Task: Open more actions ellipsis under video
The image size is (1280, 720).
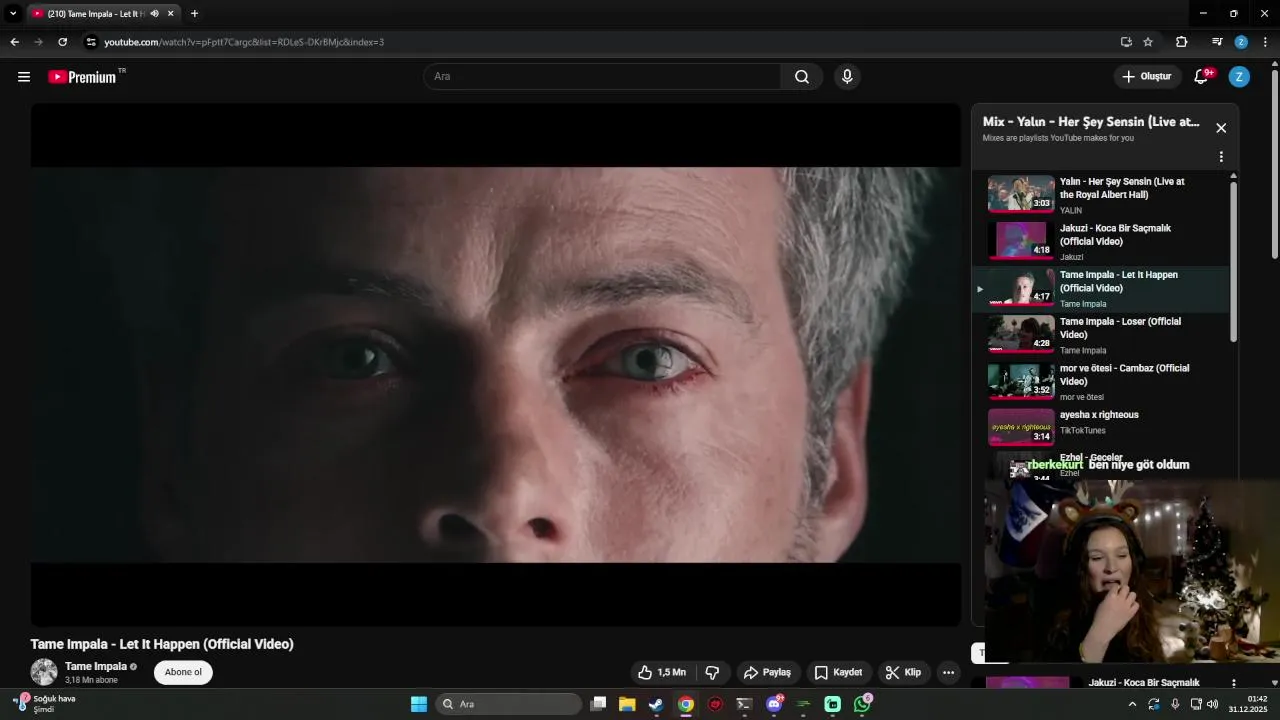Action: pos(948,672)
